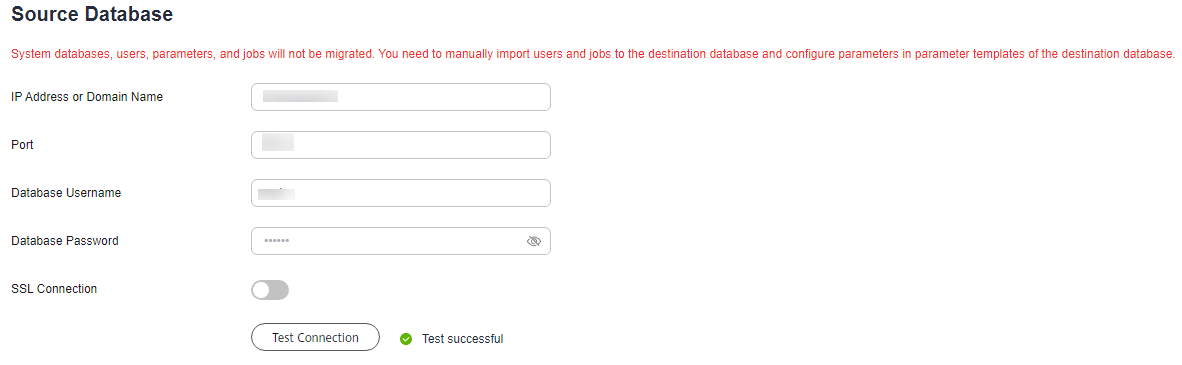Viewport: 1182px width, 365px height.
Task: Focus the Database Password input field
Action: coord(401,241)
